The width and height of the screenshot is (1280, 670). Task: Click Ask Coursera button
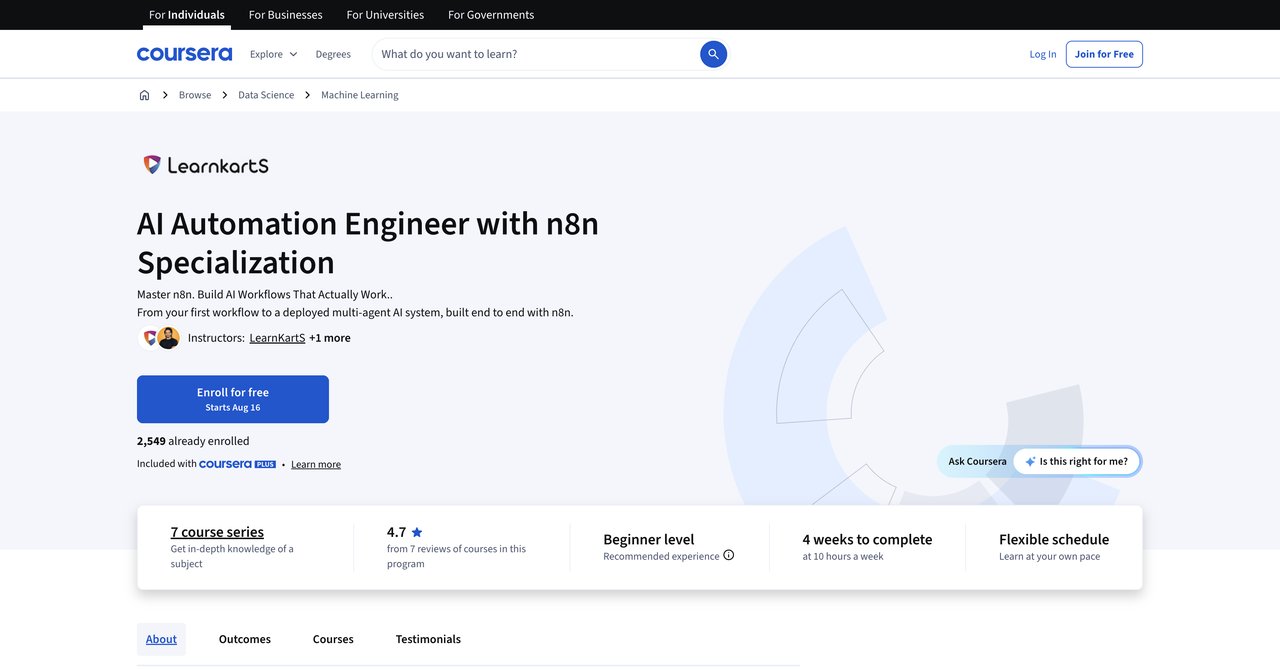(x=977, y=461)
